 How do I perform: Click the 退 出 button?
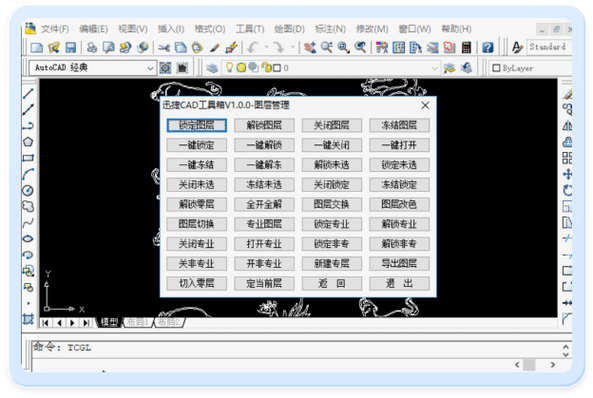[x=399, y=283]
